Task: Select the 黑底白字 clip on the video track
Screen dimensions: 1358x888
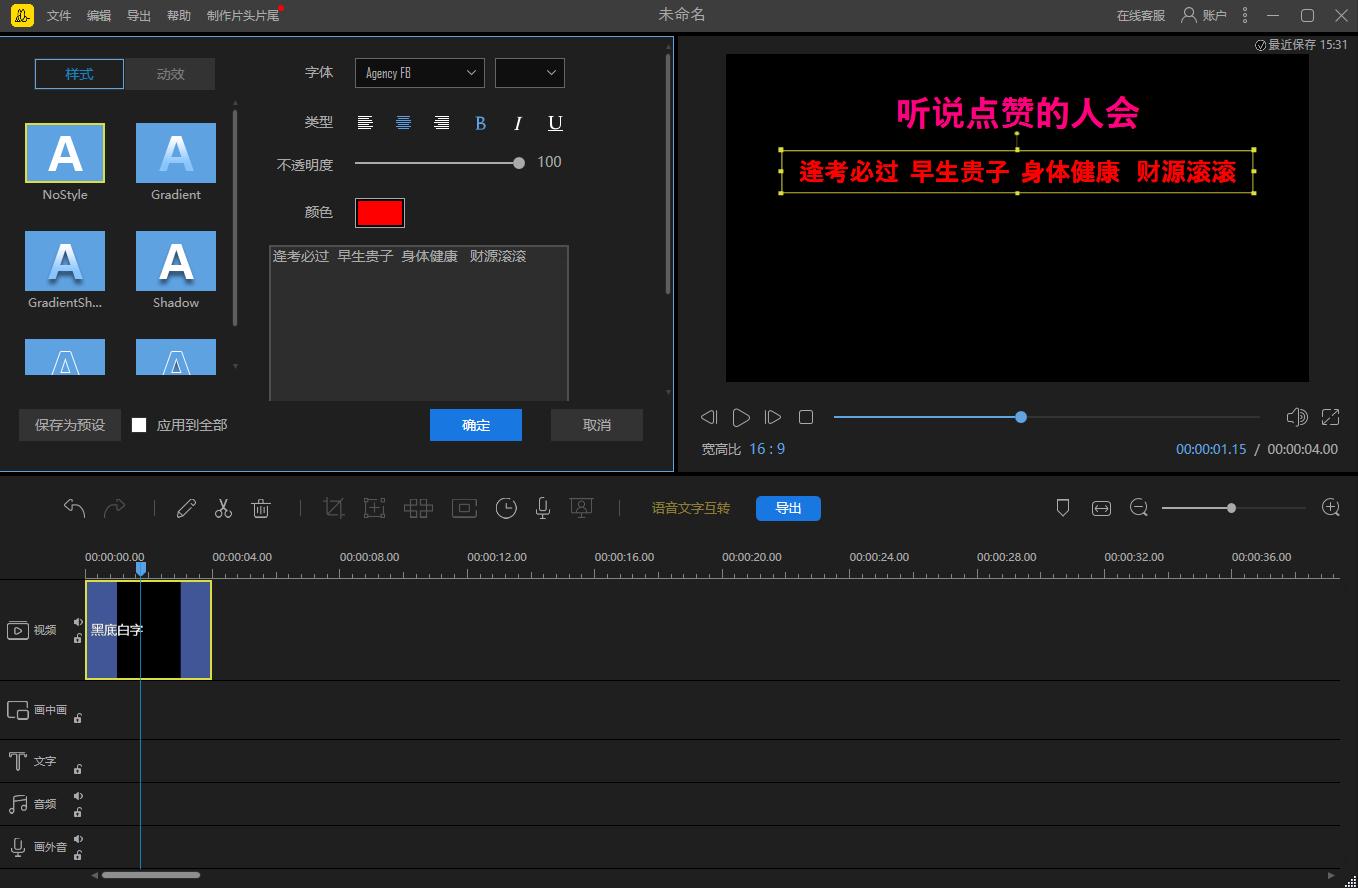Action: tap(148, 630)
